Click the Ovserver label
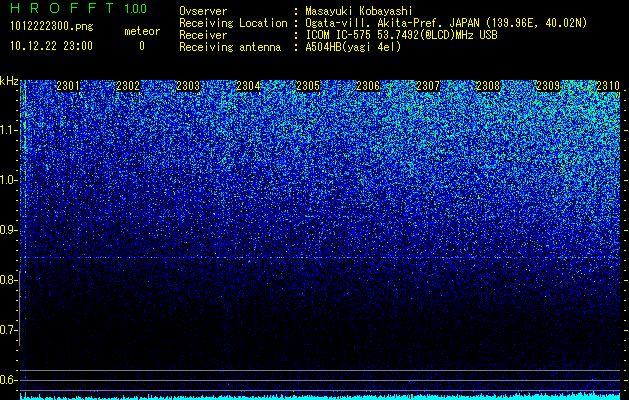Screen dimensions: 629x400 tap(203, 11)
